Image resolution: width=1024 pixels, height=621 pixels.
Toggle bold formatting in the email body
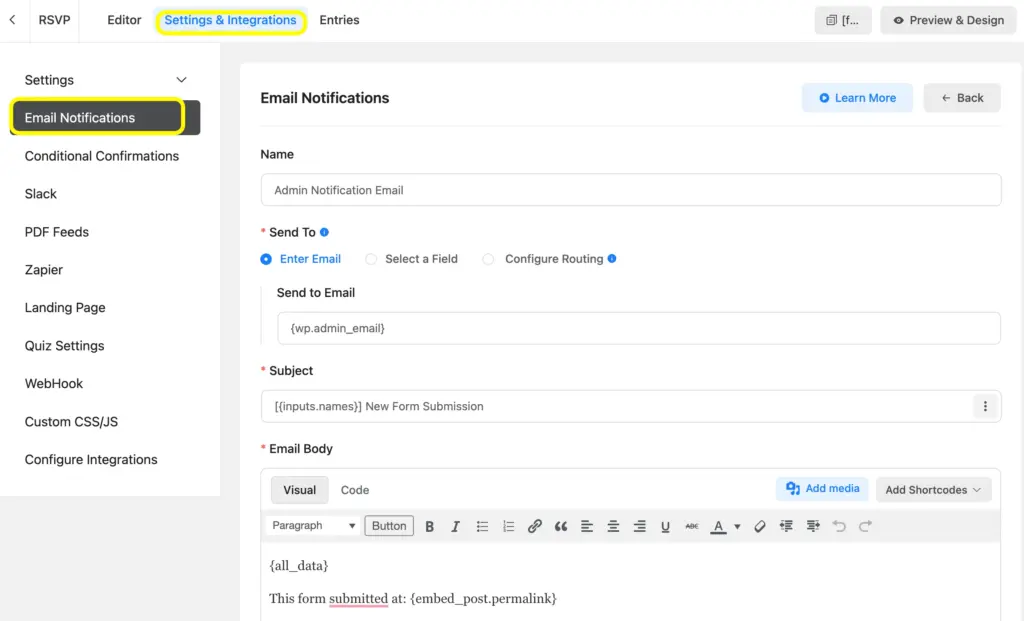[x=429, y=525]
